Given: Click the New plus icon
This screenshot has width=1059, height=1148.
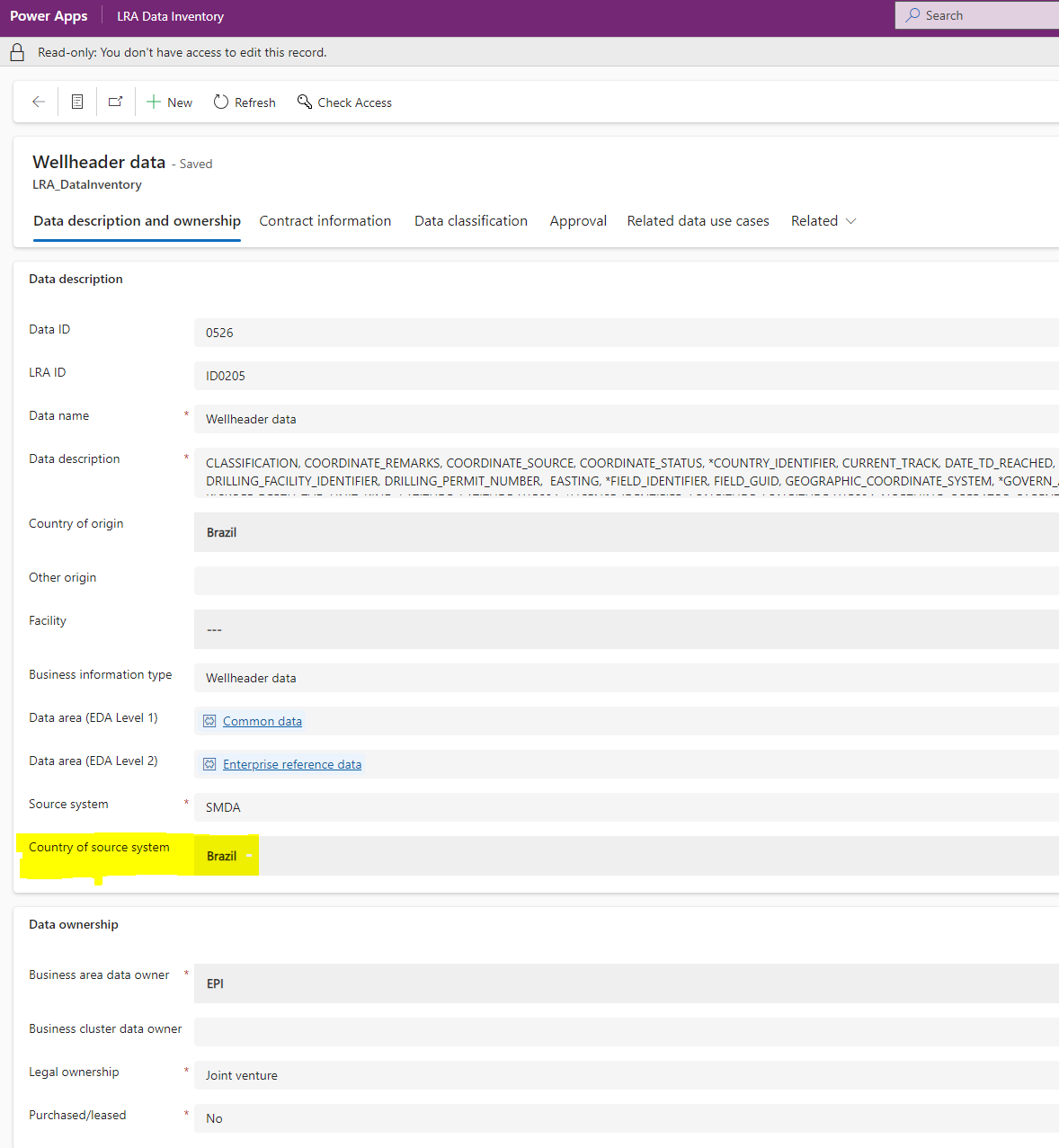Looking at the screenshot, I should (x=154, y=102).
